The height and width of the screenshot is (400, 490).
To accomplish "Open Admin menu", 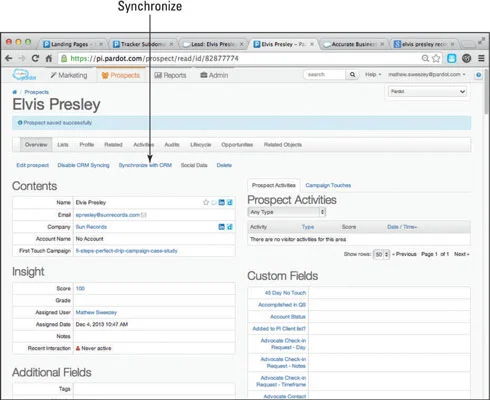I will pyautogui.click(x=214, y=75).
